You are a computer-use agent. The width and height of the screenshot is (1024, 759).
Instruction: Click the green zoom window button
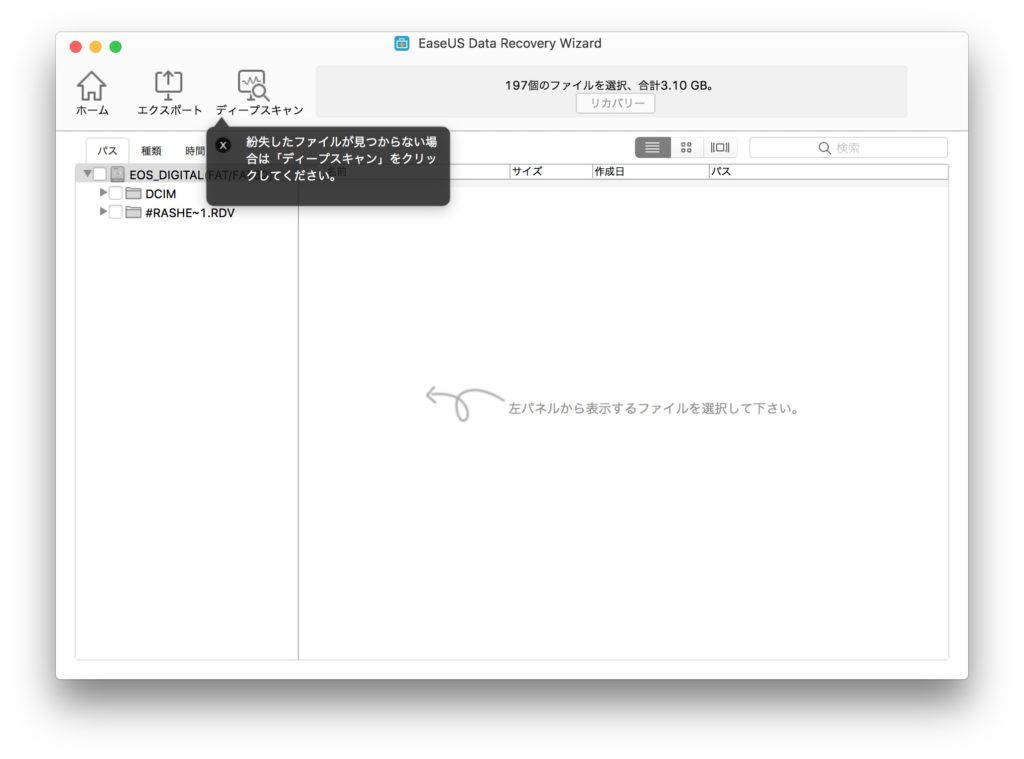(116, 47)
